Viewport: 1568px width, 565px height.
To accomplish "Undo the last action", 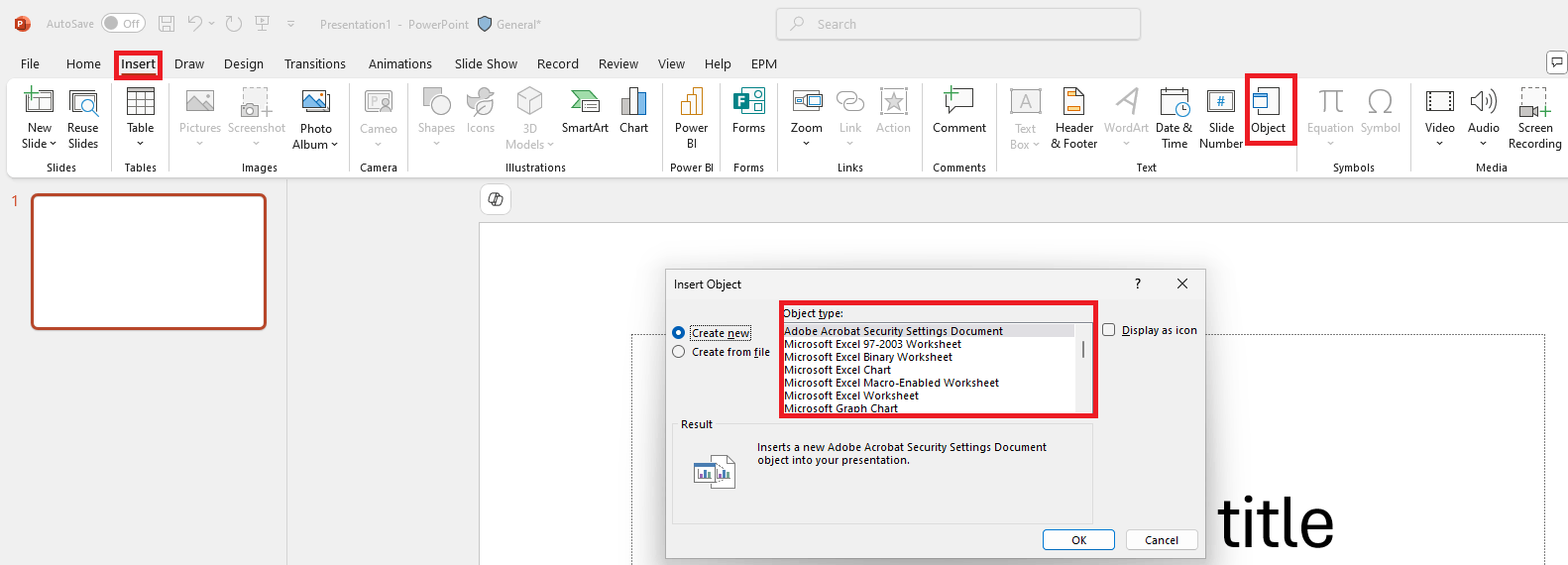I will point(195,24).
